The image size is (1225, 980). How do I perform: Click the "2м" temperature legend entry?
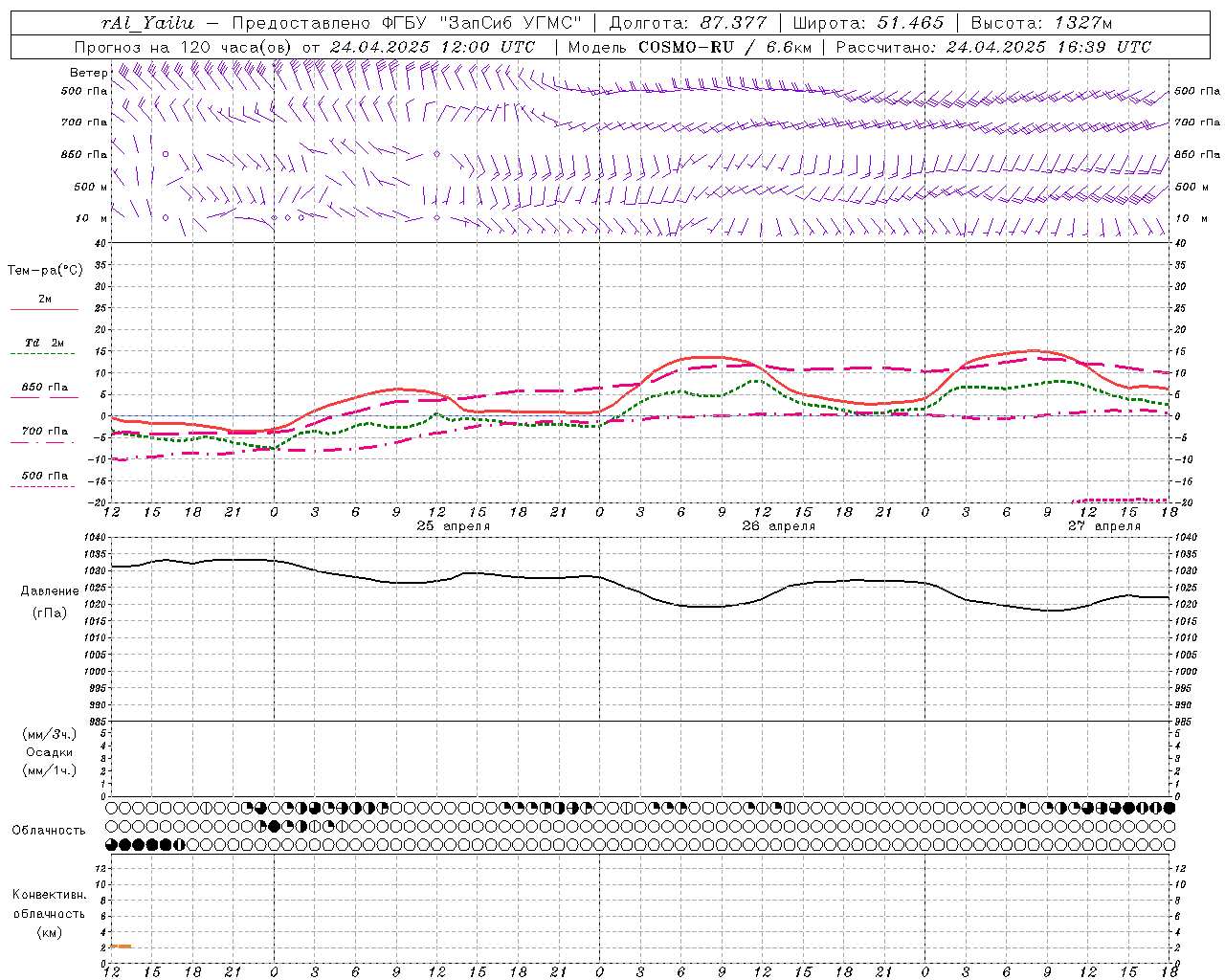point(45,300)
